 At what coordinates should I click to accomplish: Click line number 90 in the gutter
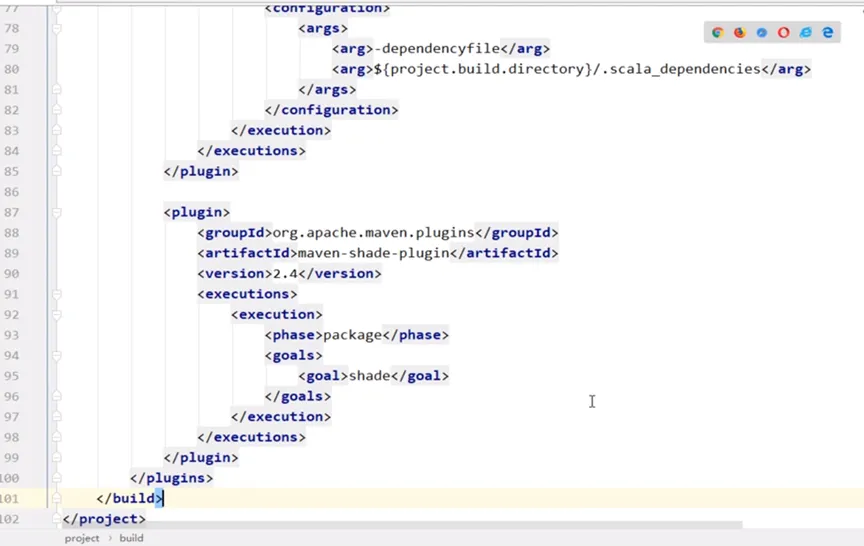coord(12,273)
